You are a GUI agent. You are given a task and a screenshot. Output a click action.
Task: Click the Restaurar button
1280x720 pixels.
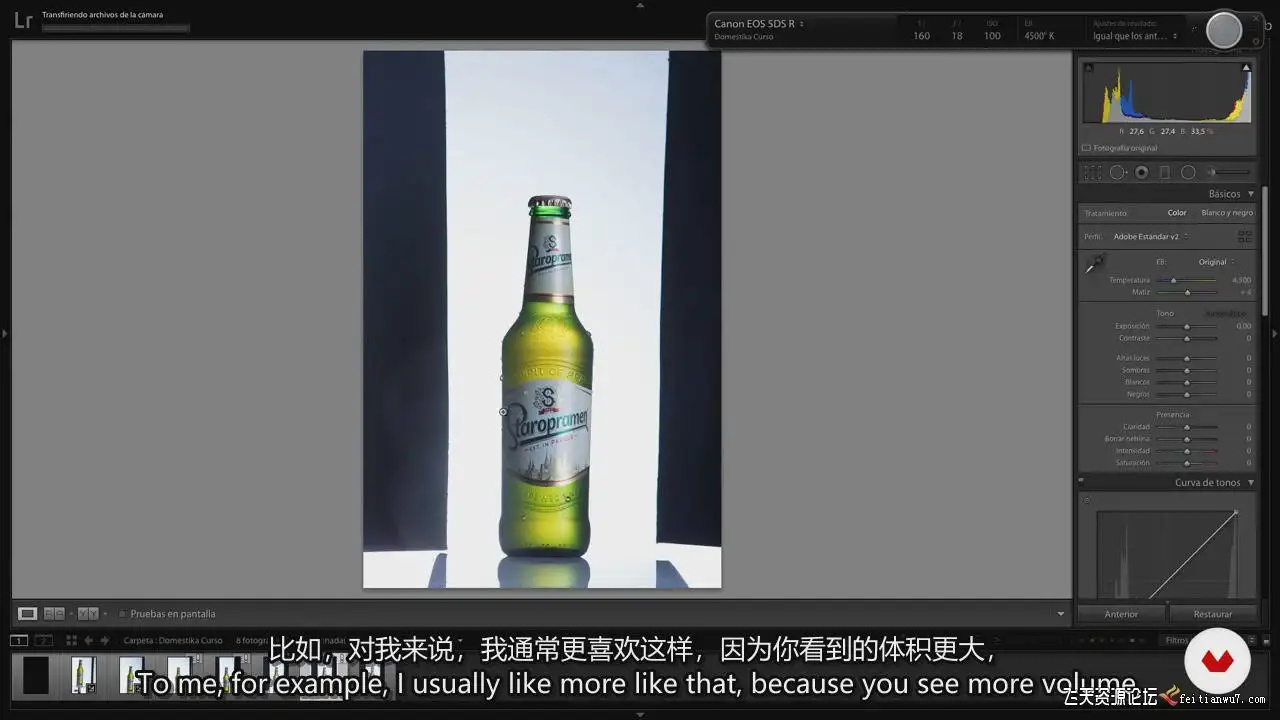pos(1213,614)
